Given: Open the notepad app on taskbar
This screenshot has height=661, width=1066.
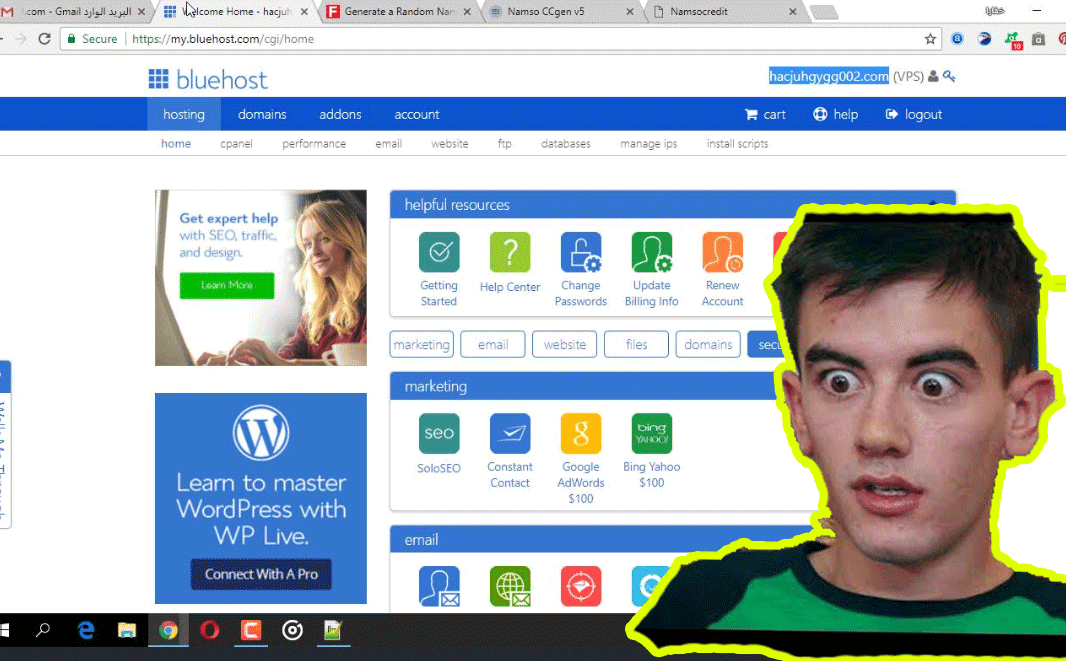Looking at the screenshot, I should pos(333,630).
